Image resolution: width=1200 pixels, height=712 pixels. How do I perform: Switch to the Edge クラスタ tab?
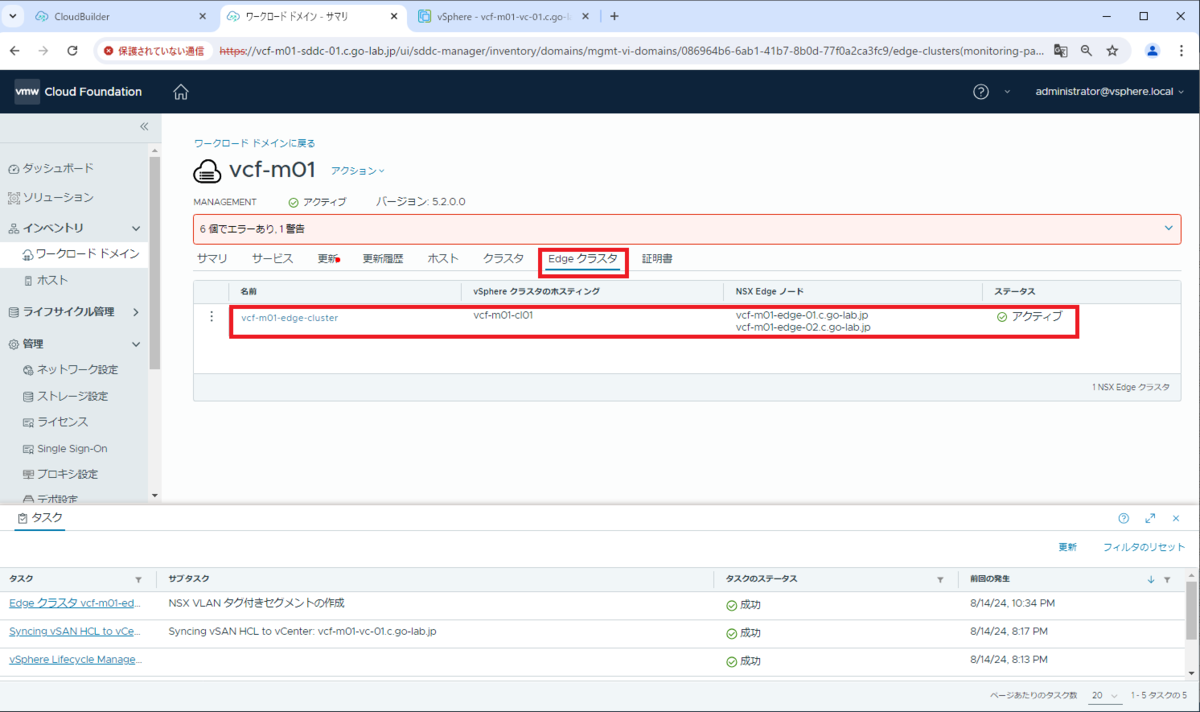[x=583, y=260]
